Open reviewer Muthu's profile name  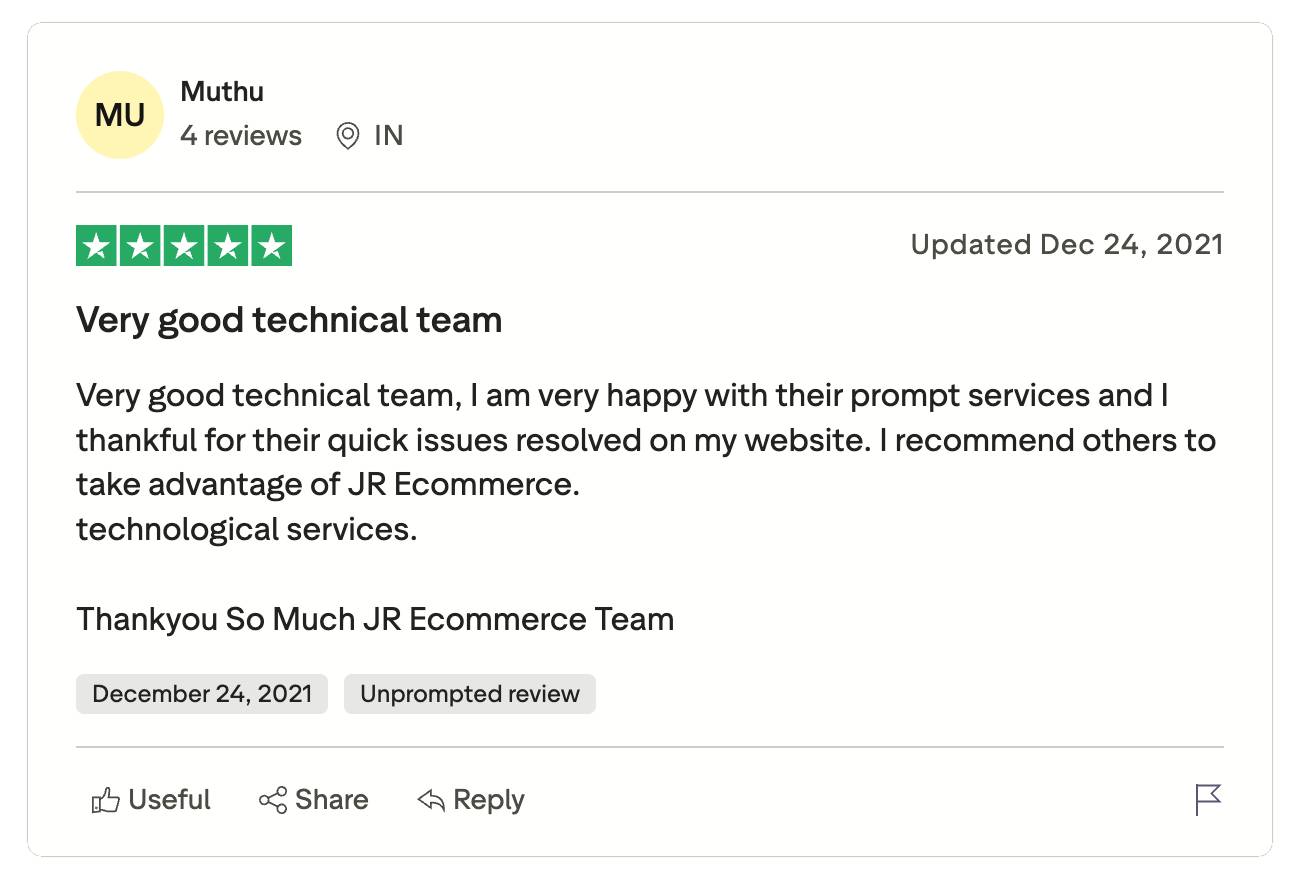[222, 92]
